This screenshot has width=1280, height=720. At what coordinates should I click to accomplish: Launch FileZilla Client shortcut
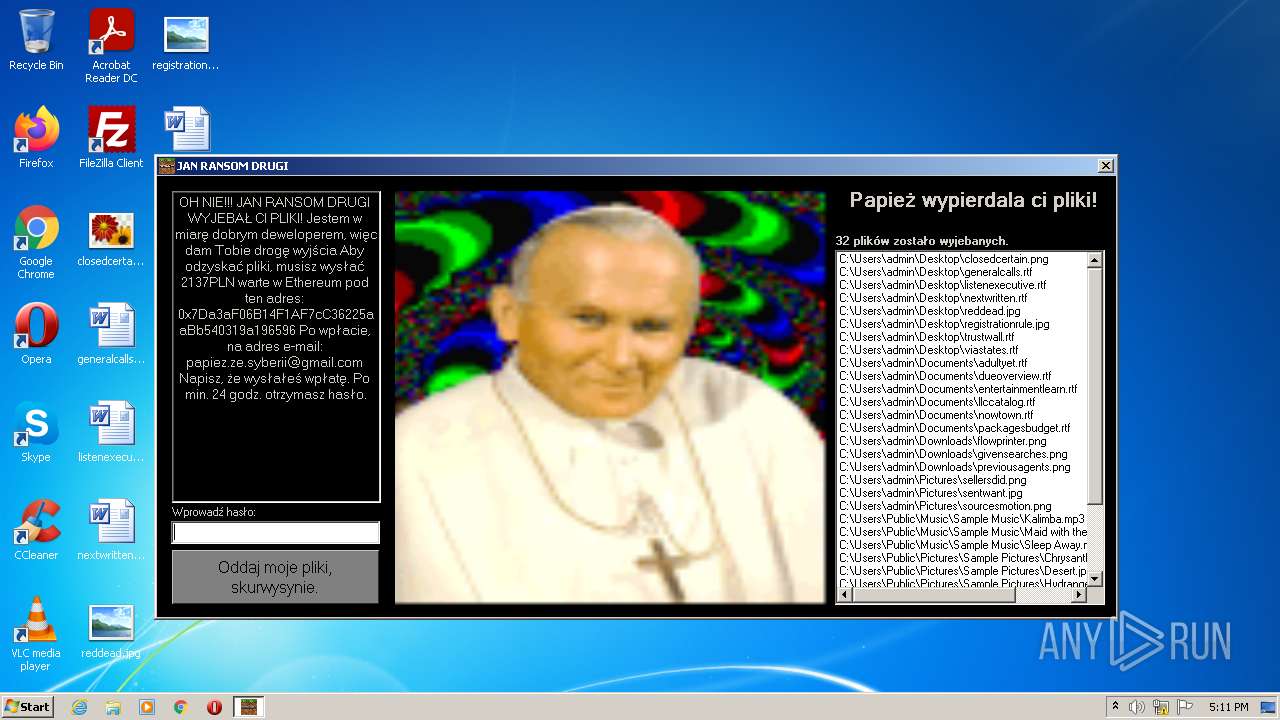click(111, 137)
